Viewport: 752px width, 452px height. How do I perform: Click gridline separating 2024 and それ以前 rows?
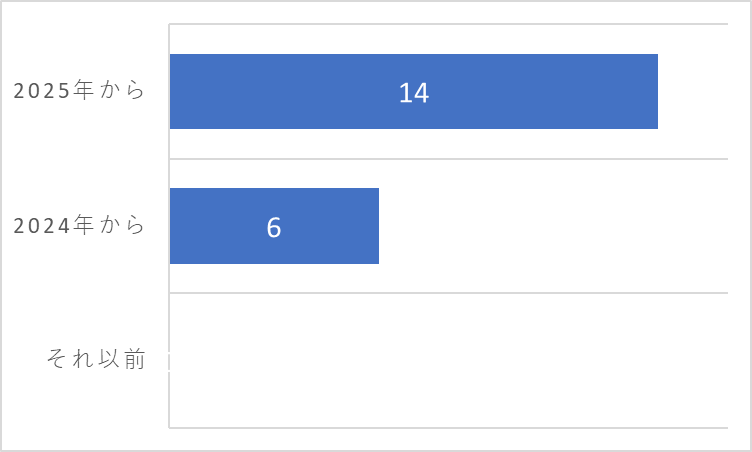tap(448, 293)
